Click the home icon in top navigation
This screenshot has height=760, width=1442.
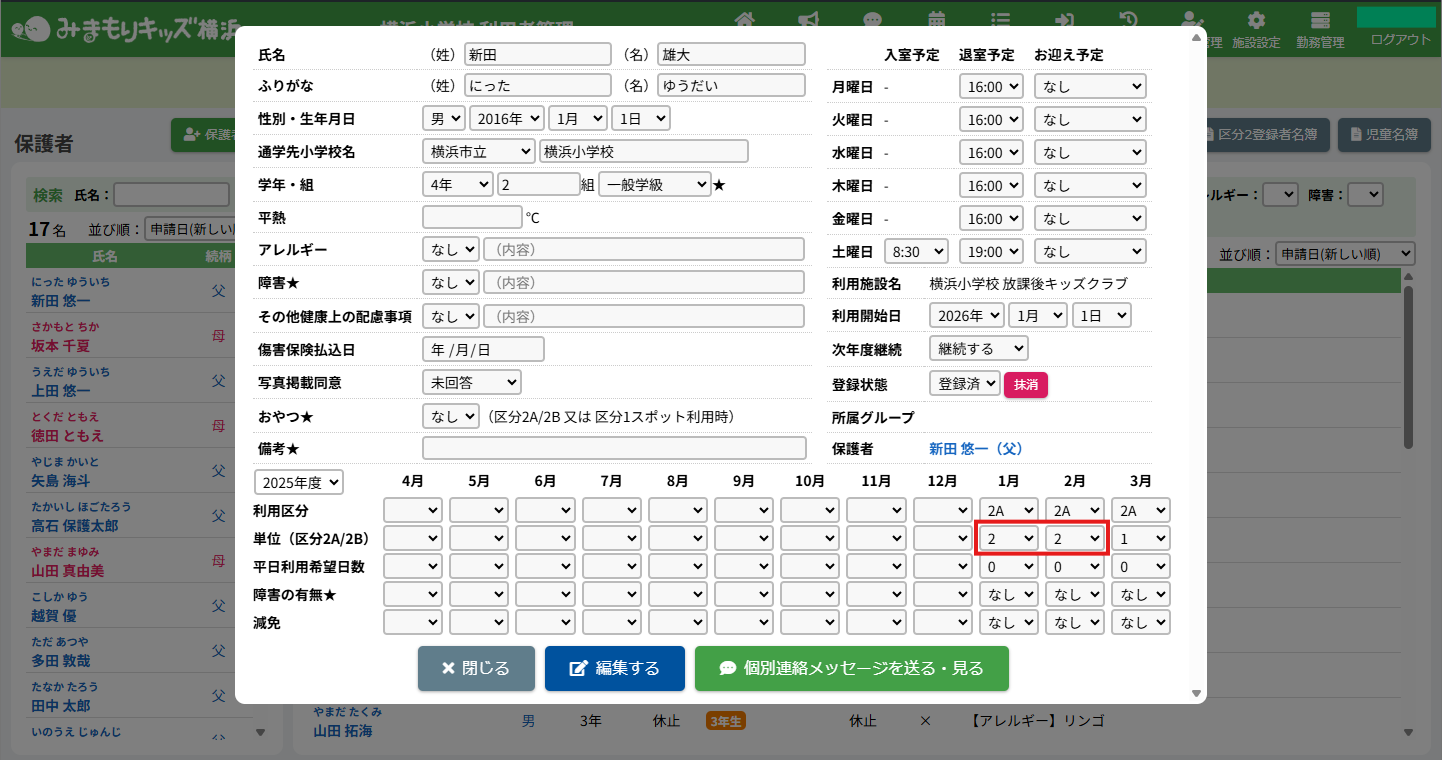tap(744, 19)
